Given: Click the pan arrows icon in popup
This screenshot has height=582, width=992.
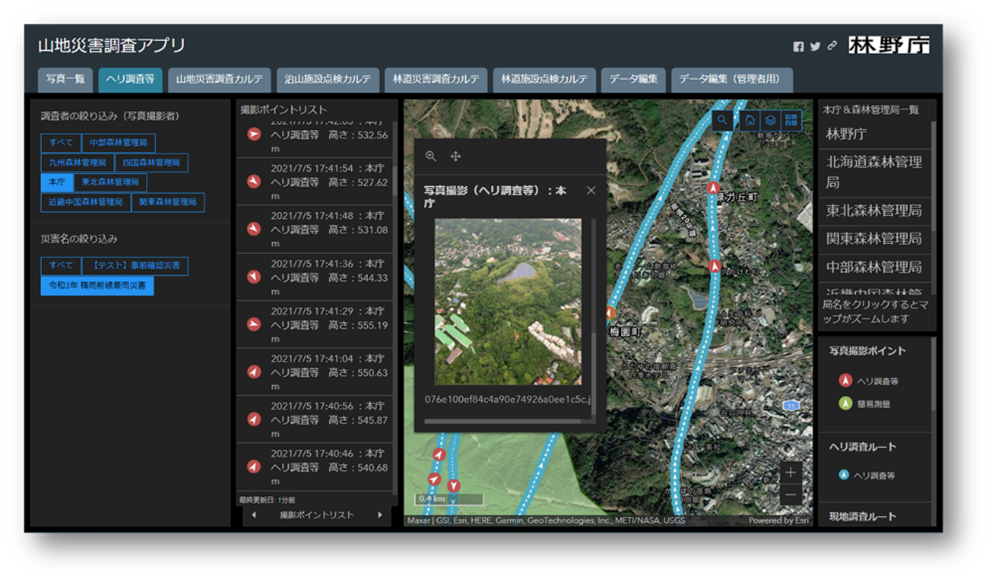Looking at the screenshot, I should (x=456, y=156).
